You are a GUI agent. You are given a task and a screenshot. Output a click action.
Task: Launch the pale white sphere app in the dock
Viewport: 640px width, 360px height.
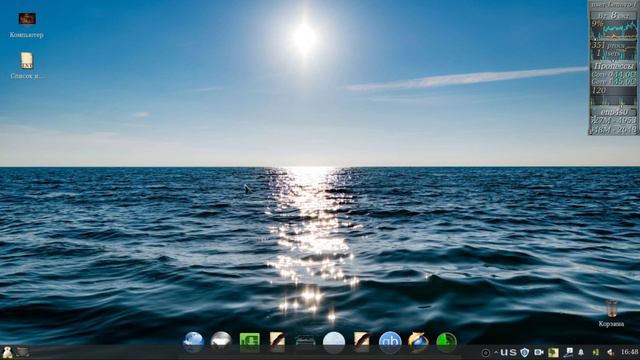pos(334,342)
